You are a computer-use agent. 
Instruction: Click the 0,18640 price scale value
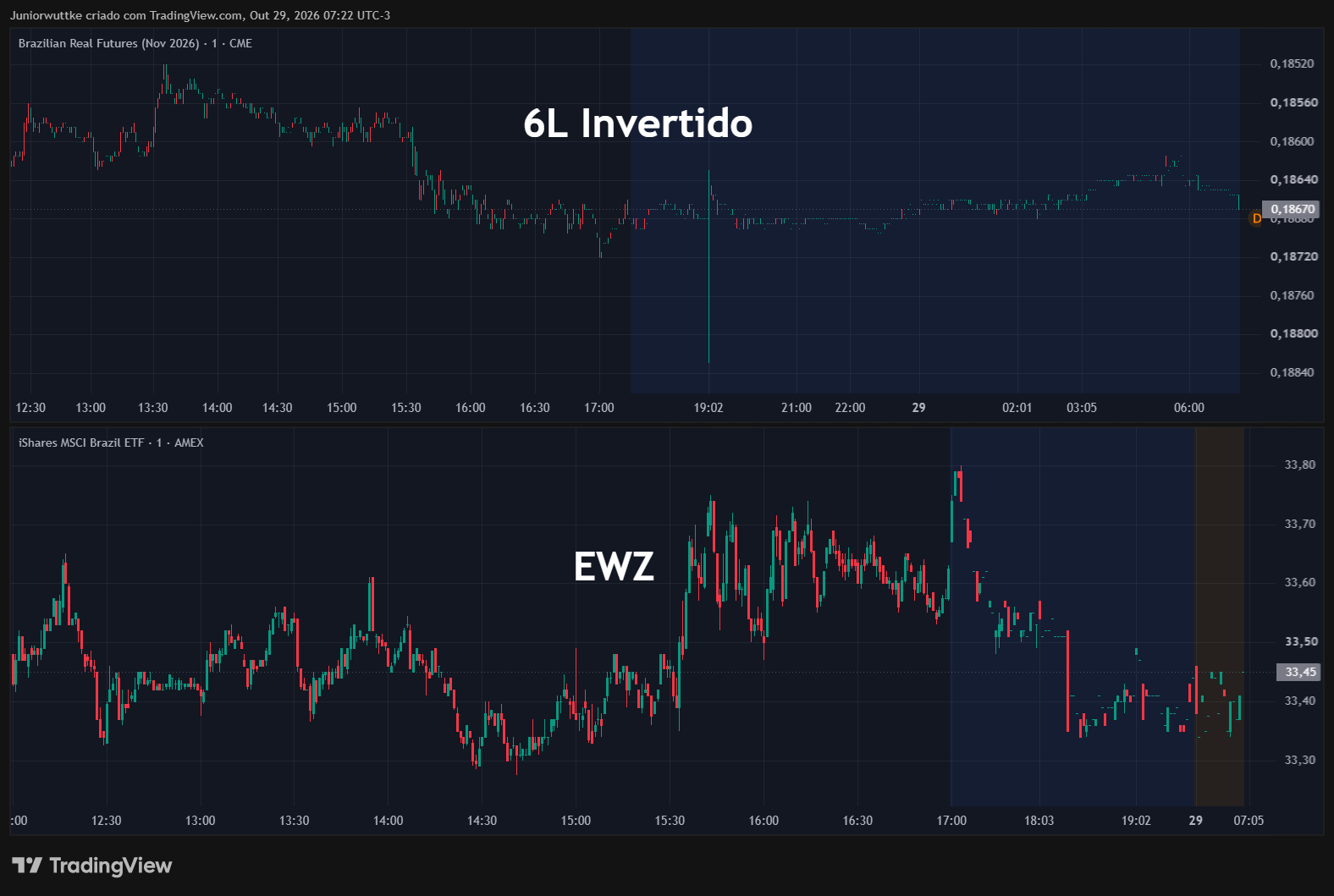coord(1293,179)
